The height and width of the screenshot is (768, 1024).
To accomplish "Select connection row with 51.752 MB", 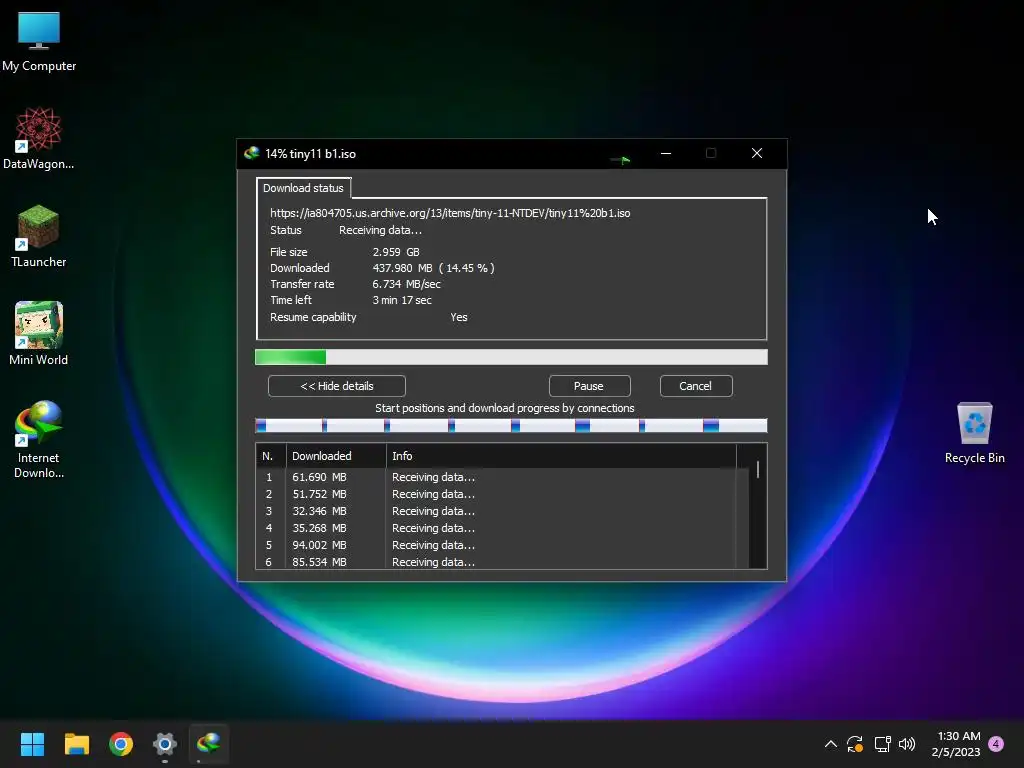I will point(502,494).
